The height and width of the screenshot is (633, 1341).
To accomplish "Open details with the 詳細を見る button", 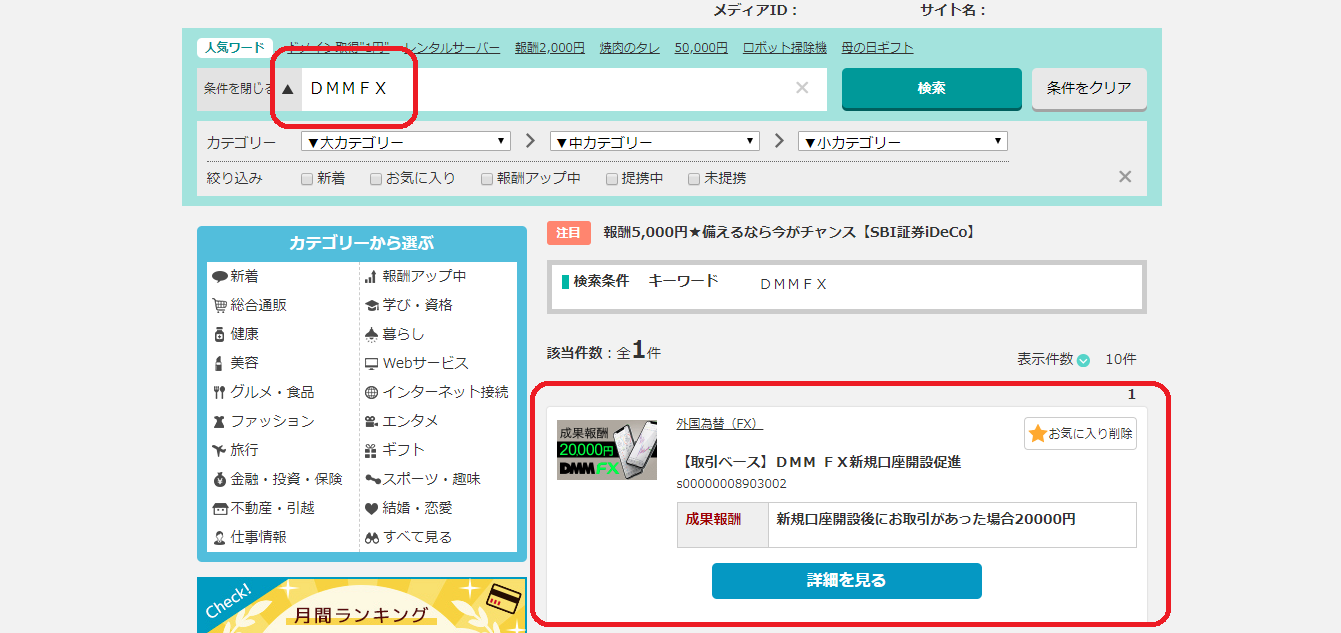I will click(x=847, y=580).
